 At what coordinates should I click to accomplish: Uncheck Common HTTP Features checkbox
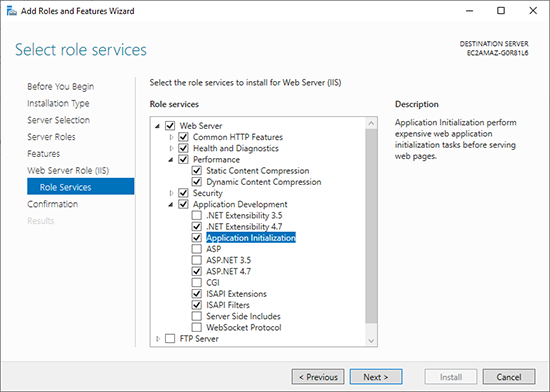183,137
